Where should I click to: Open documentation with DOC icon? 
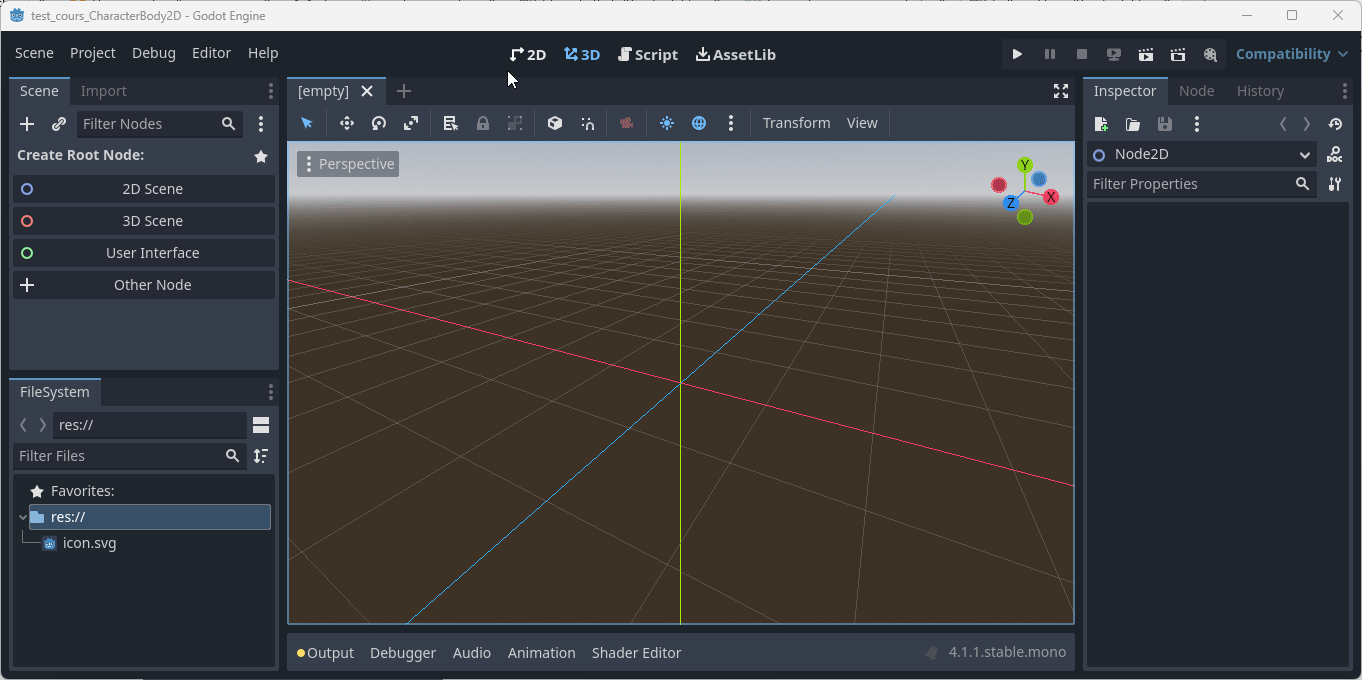click(1335, 155)
